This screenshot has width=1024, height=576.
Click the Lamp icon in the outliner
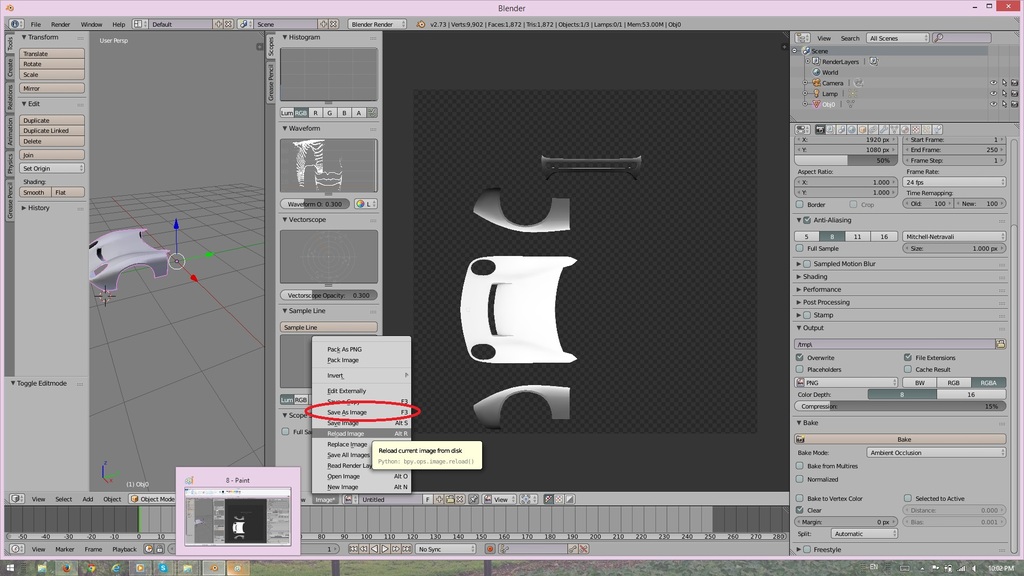click(x=816, y=94)
